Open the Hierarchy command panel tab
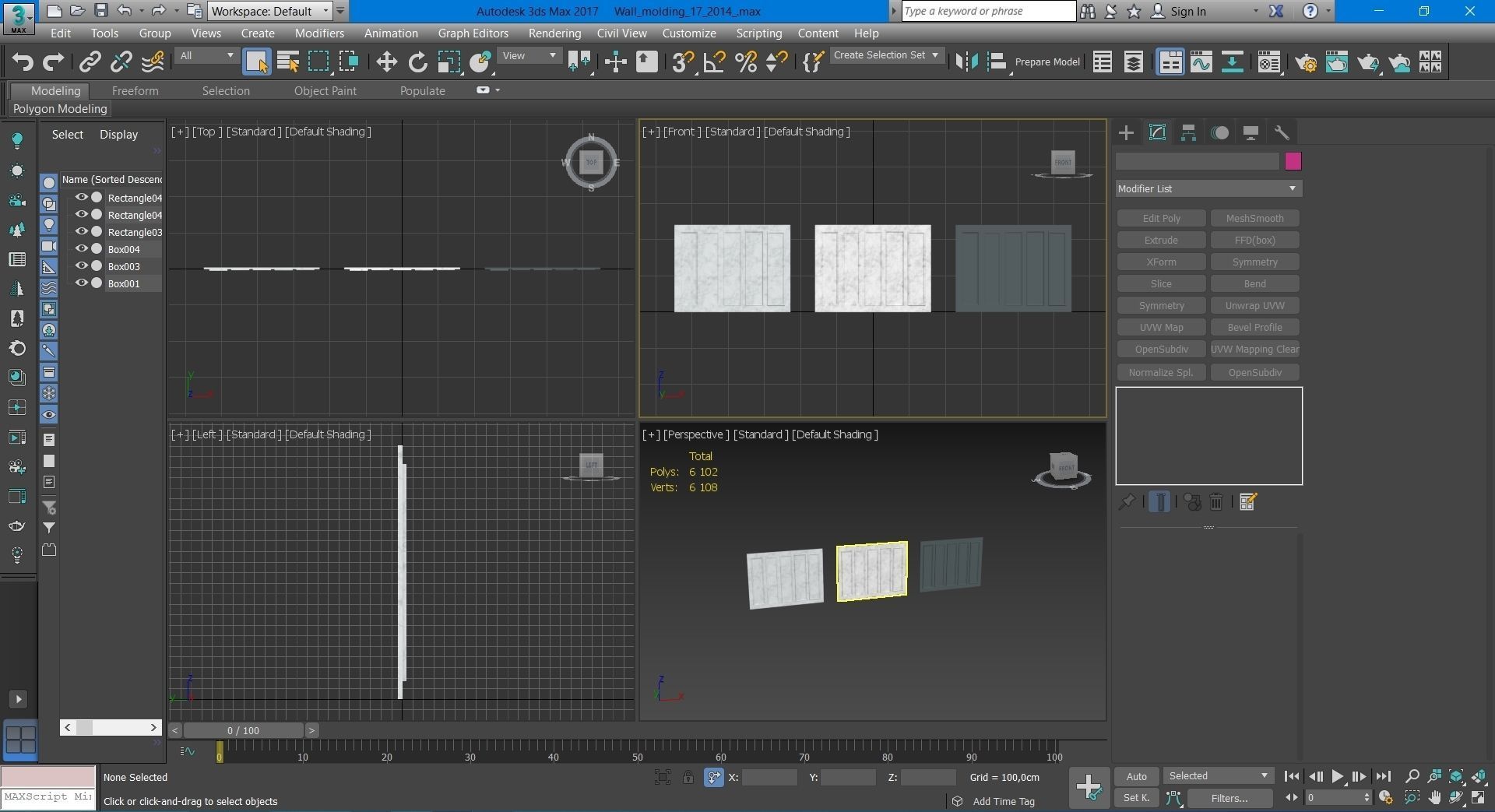 1188,133
